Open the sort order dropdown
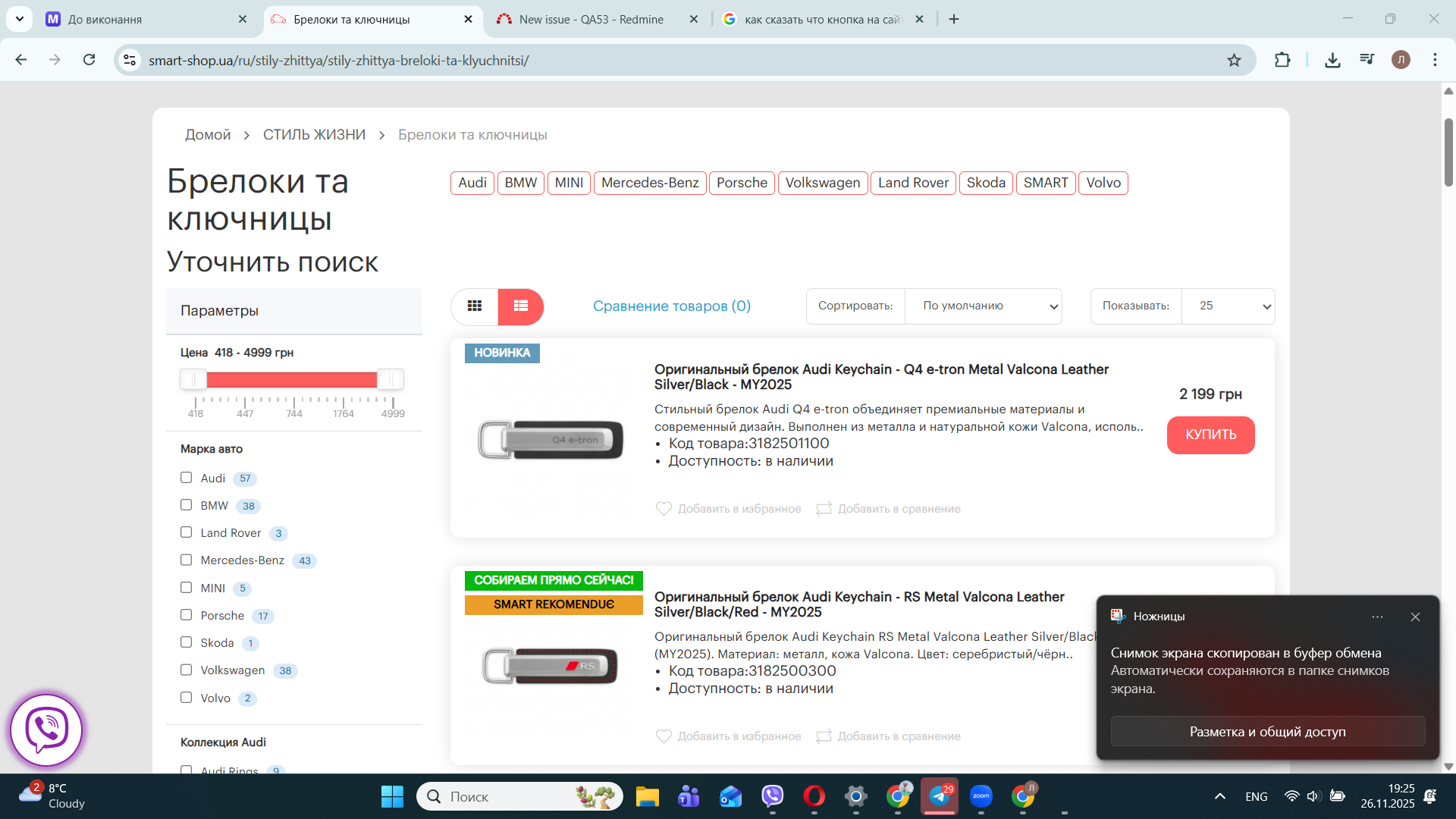This screenshot has height=819, width=1456. pos(984,306)
